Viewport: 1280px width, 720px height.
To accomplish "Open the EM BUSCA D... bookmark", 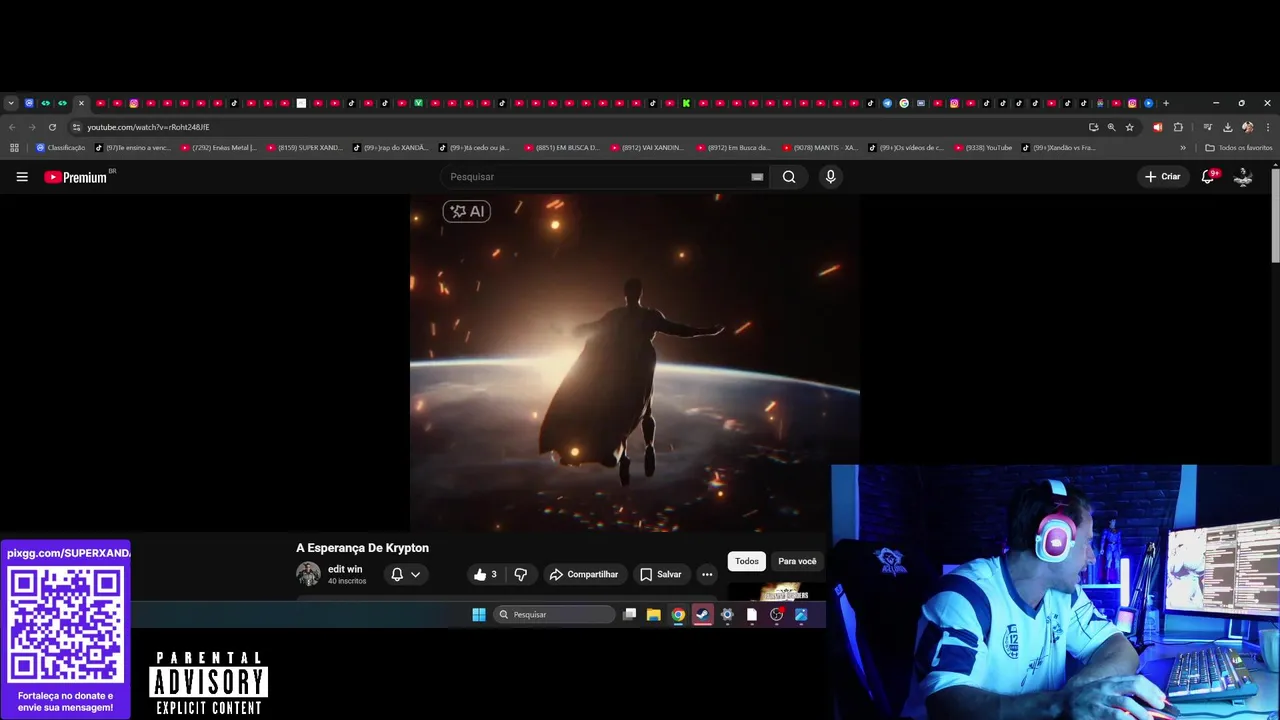I will (x=563, y=148).
